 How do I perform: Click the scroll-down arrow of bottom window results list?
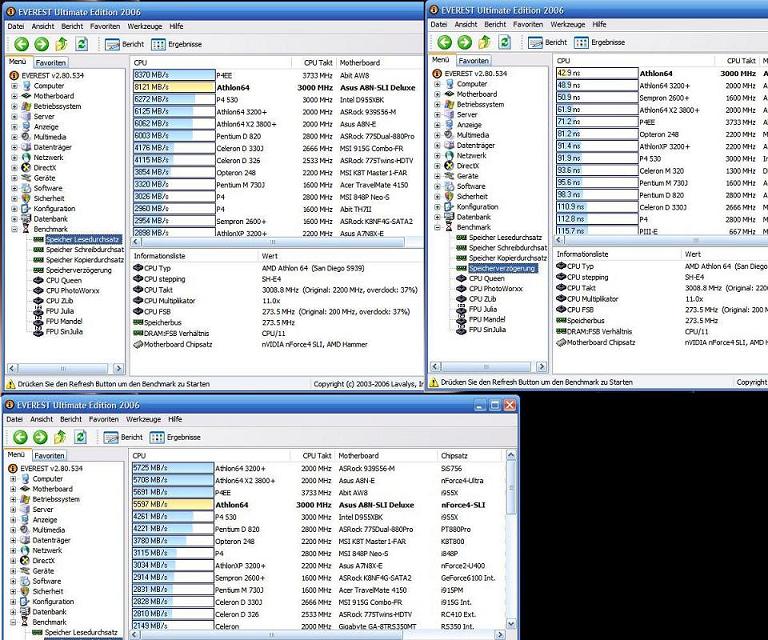[x=511, y=624]
